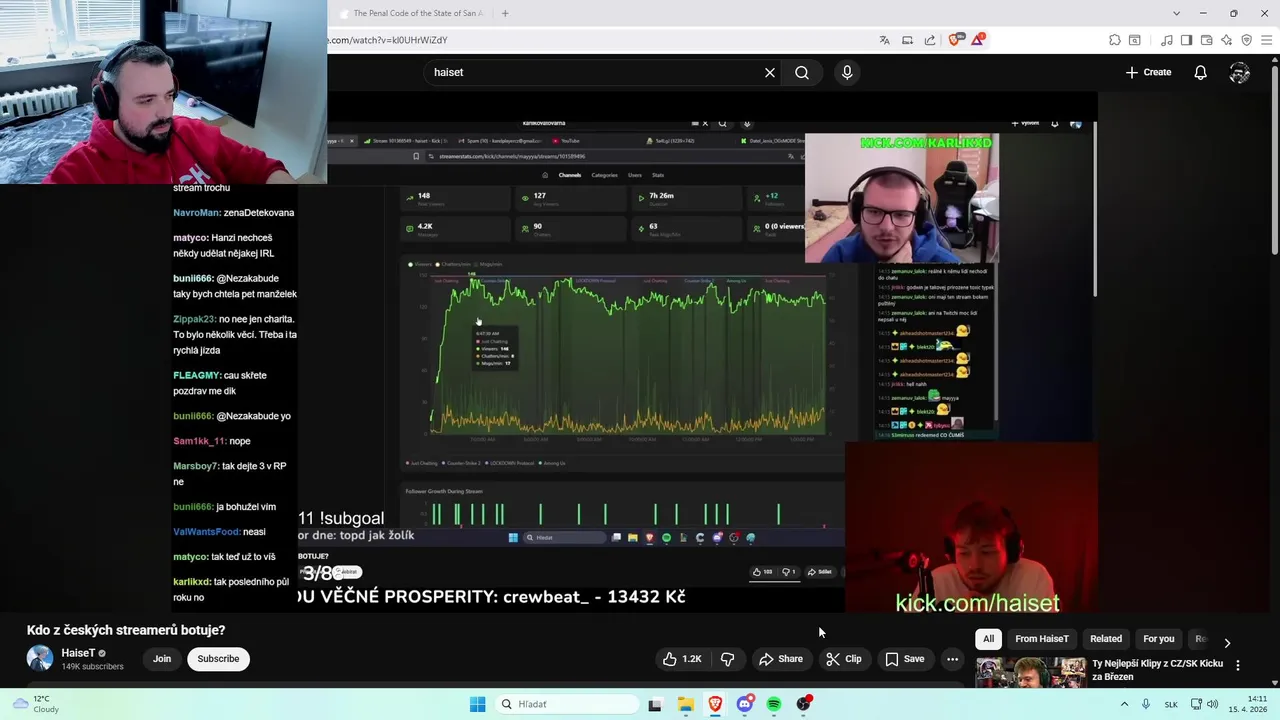Viewport: 1280px width, 720px height.
Task: Open the volume icon in system tray
Action: pos(1213,704)
